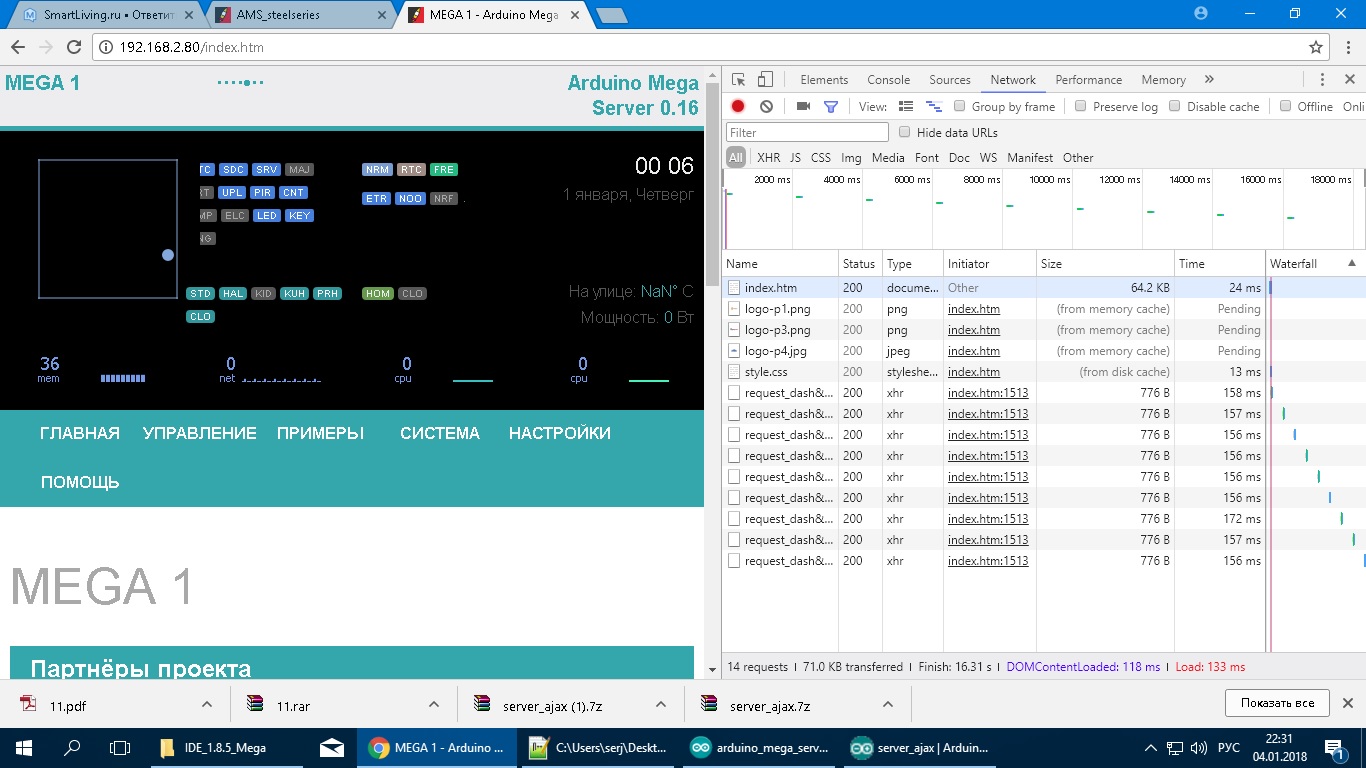Open the index.htm:1513 initiator link of the first request_dash row
The width and height of the screenshot is (1366, 768).
pyautogui.click(x=988, y=393)
